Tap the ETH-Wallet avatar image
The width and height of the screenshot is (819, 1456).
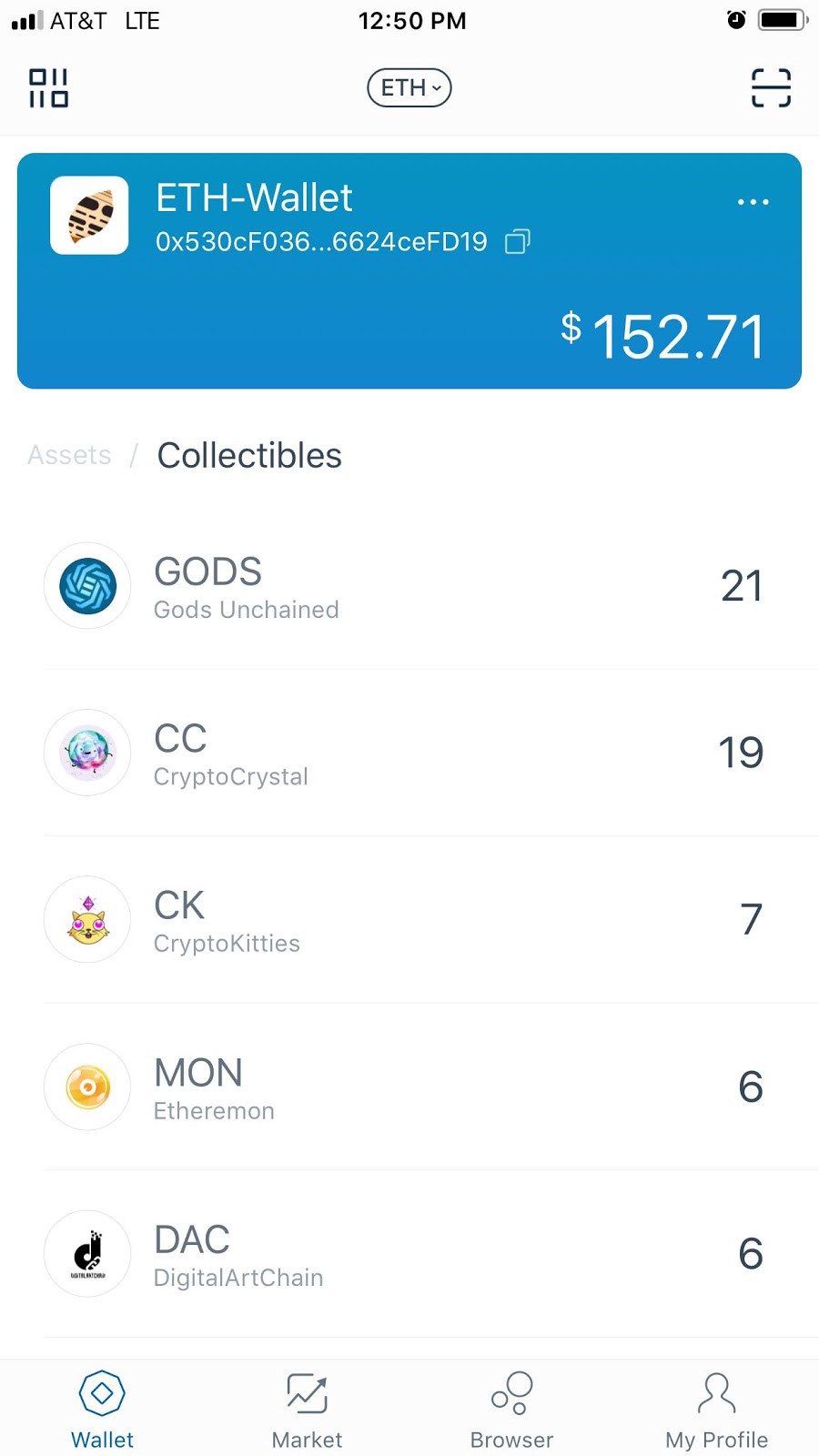tap(89, 216)
